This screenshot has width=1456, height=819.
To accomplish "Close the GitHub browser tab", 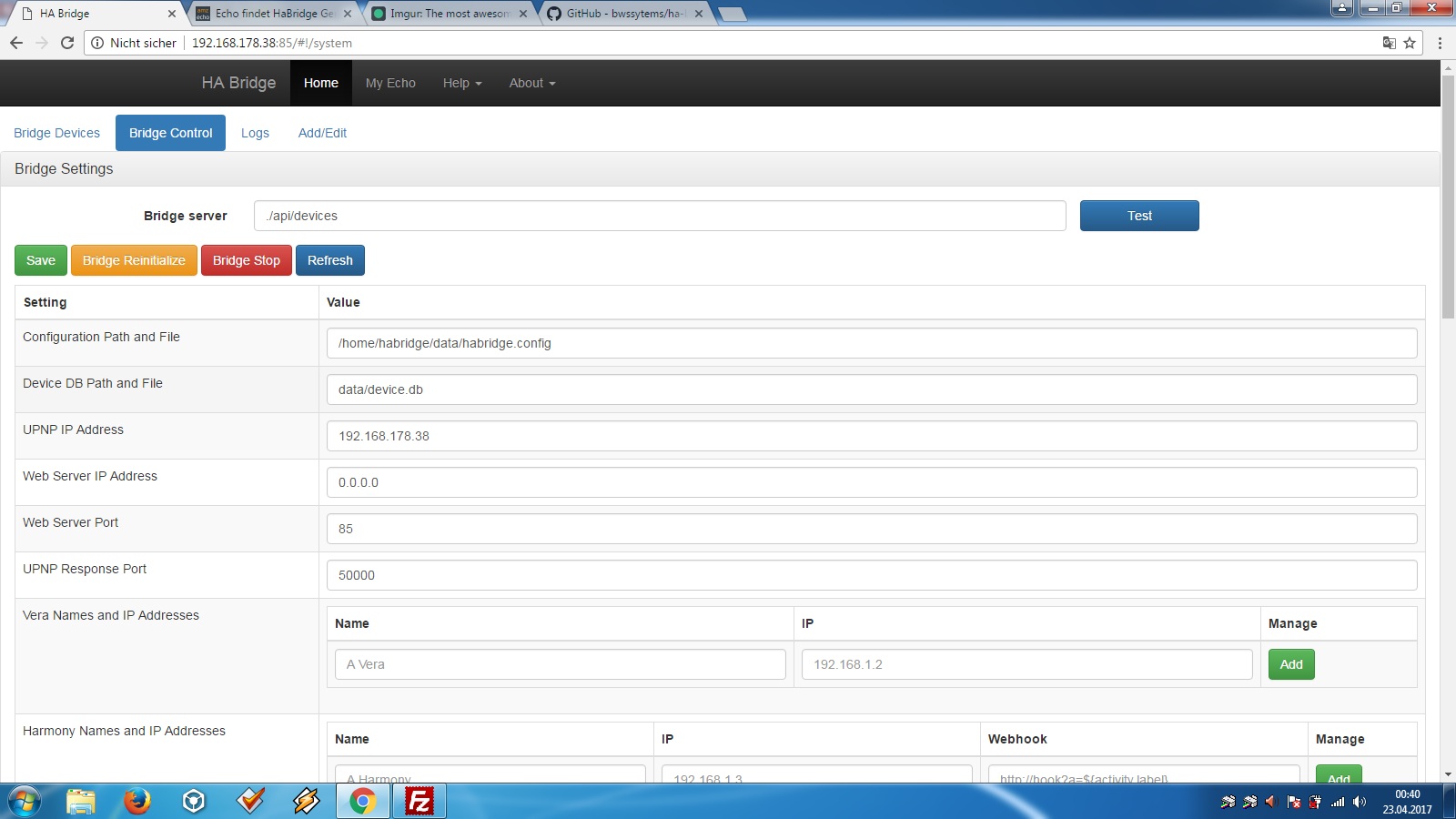I will (699, 14).
